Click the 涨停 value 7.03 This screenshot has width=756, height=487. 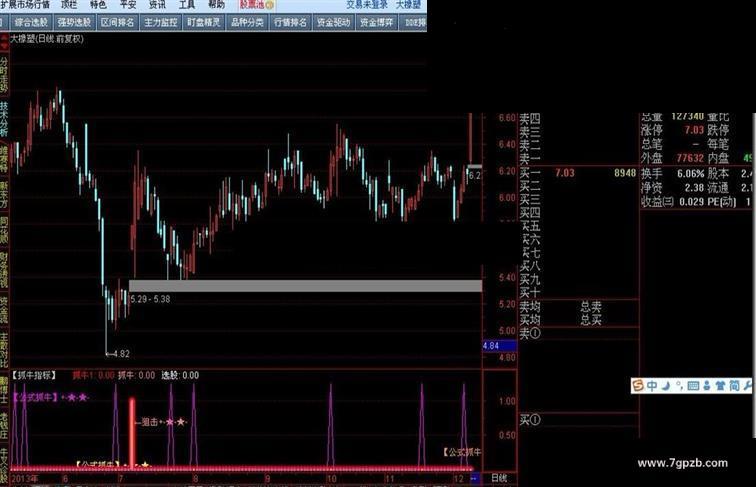tap(694, 130)
